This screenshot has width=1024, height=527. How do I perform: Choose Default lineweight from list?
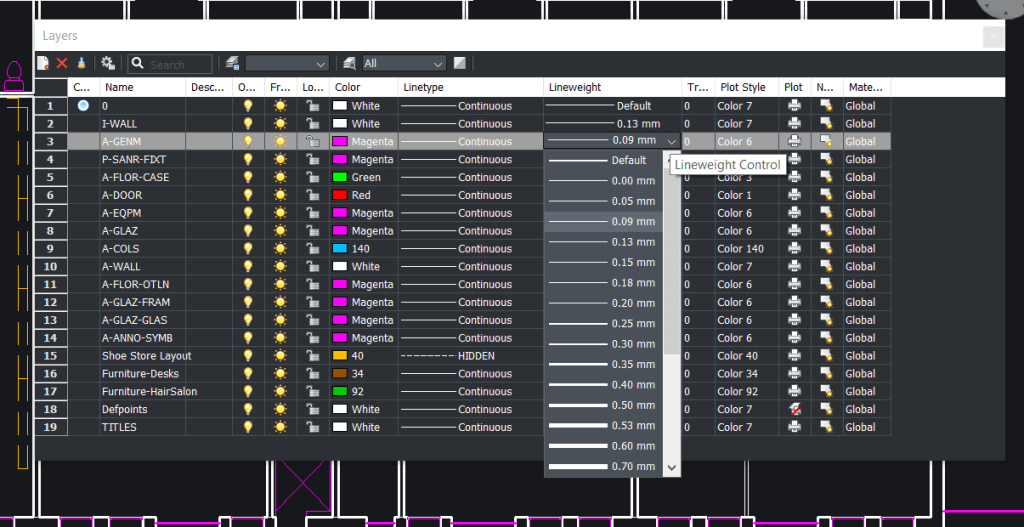[x=604, y=160]
